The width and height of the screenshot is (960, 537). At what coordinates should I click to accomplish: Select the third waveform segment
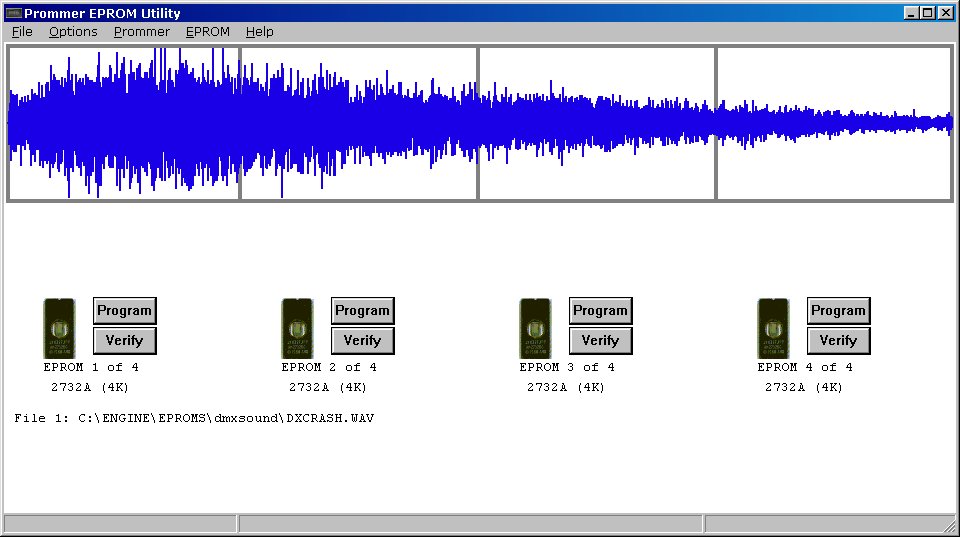(x=597, y=123)
